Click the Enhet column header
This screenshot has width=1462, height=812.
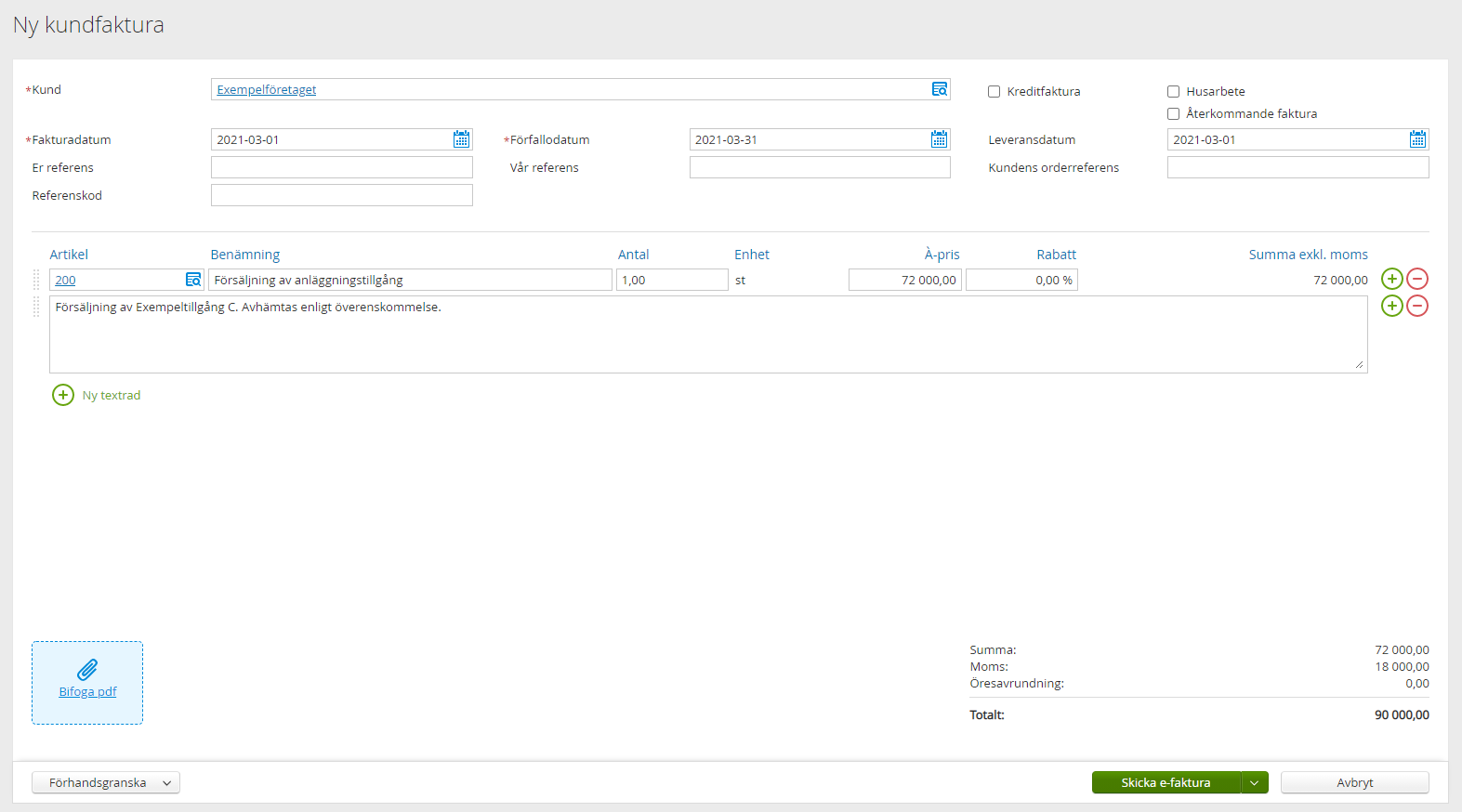[x=752, y=255]
